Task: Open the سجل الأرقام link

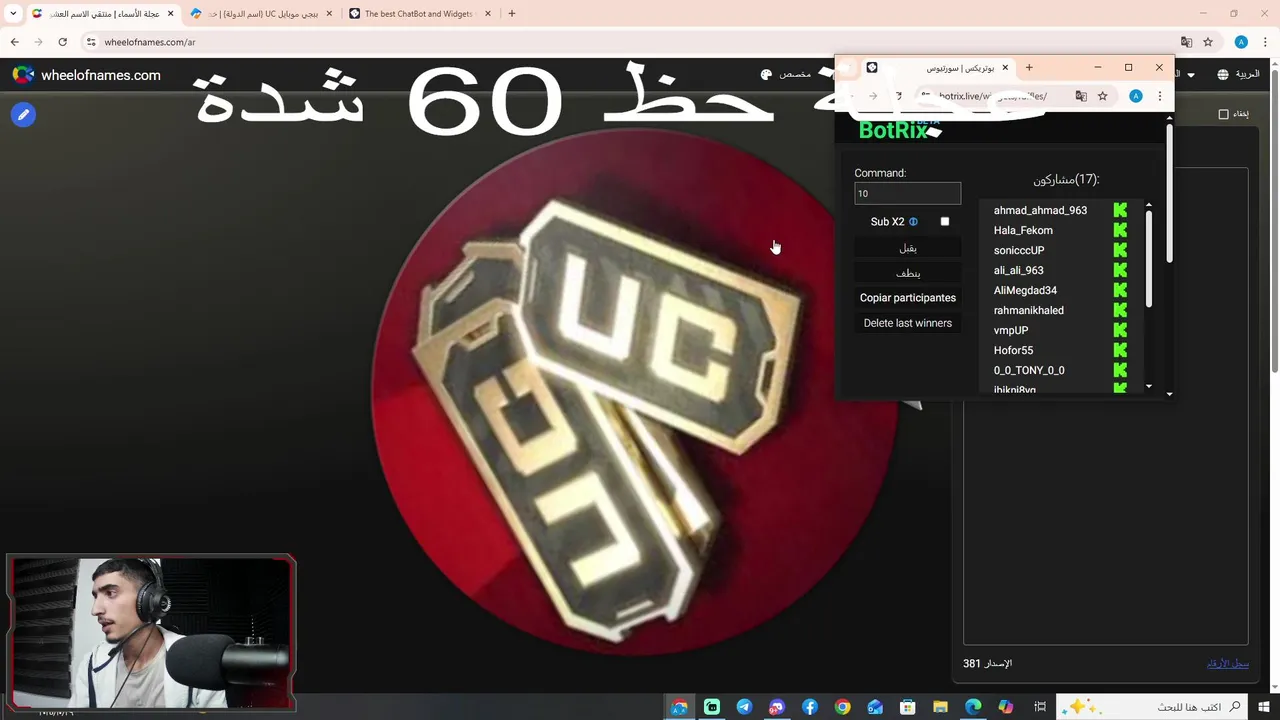Action: (1227, 664)
